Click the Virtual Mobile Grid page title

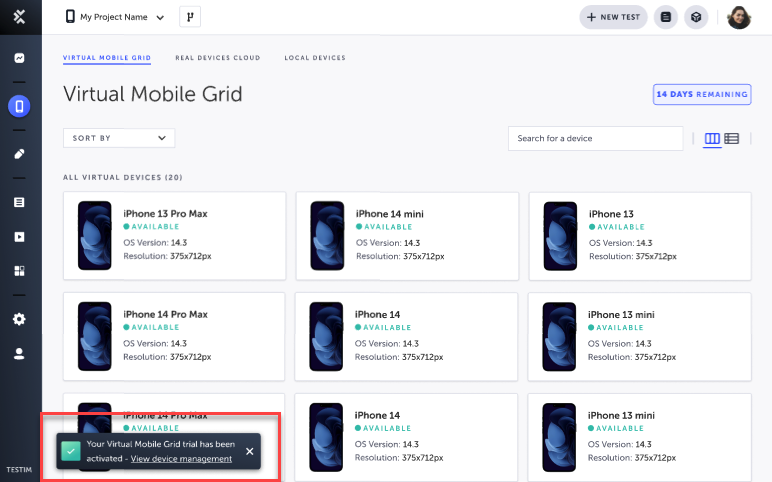[x=153, y=94]
